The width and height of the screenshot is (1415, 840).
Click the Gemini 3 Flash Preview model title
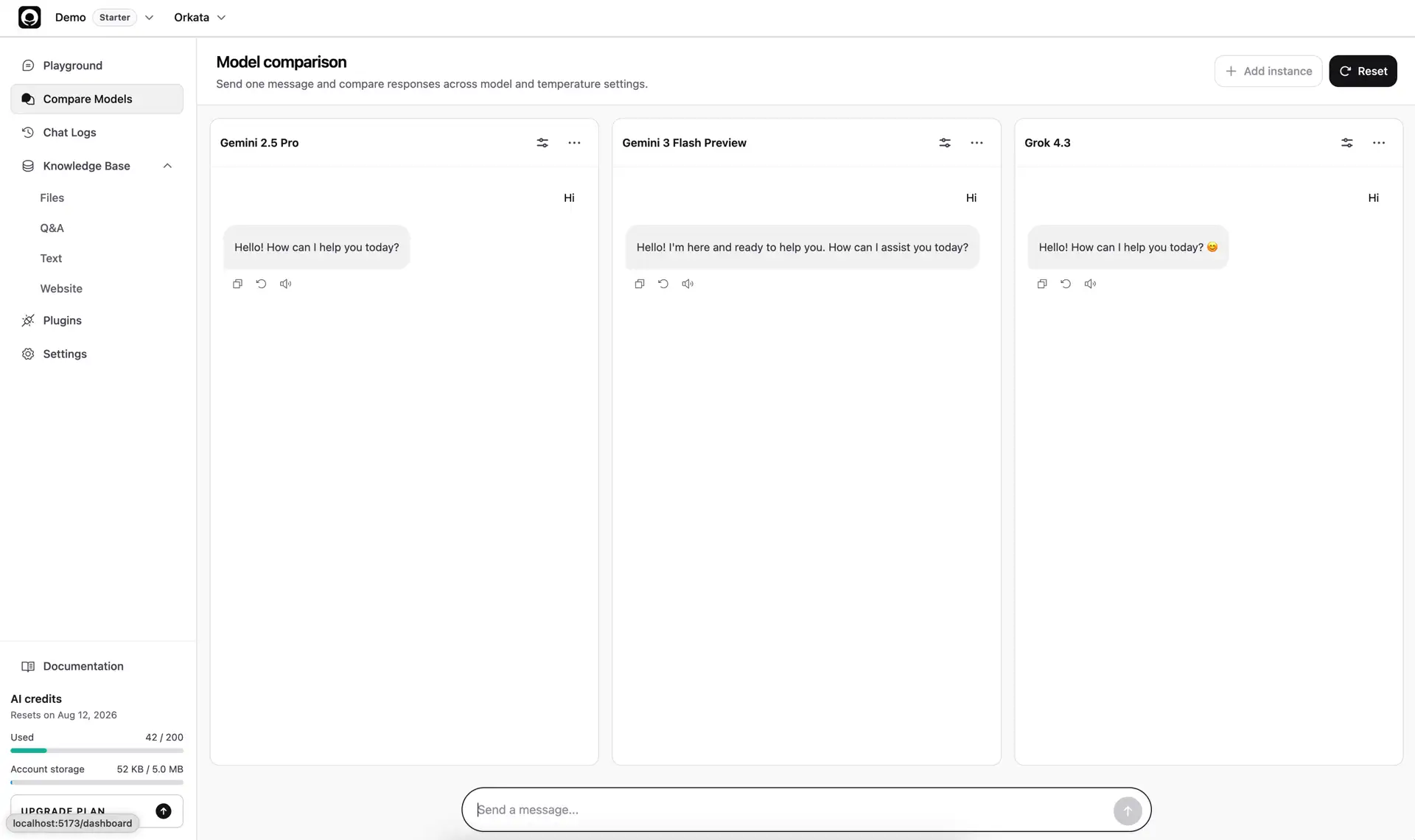coord(684,143)
